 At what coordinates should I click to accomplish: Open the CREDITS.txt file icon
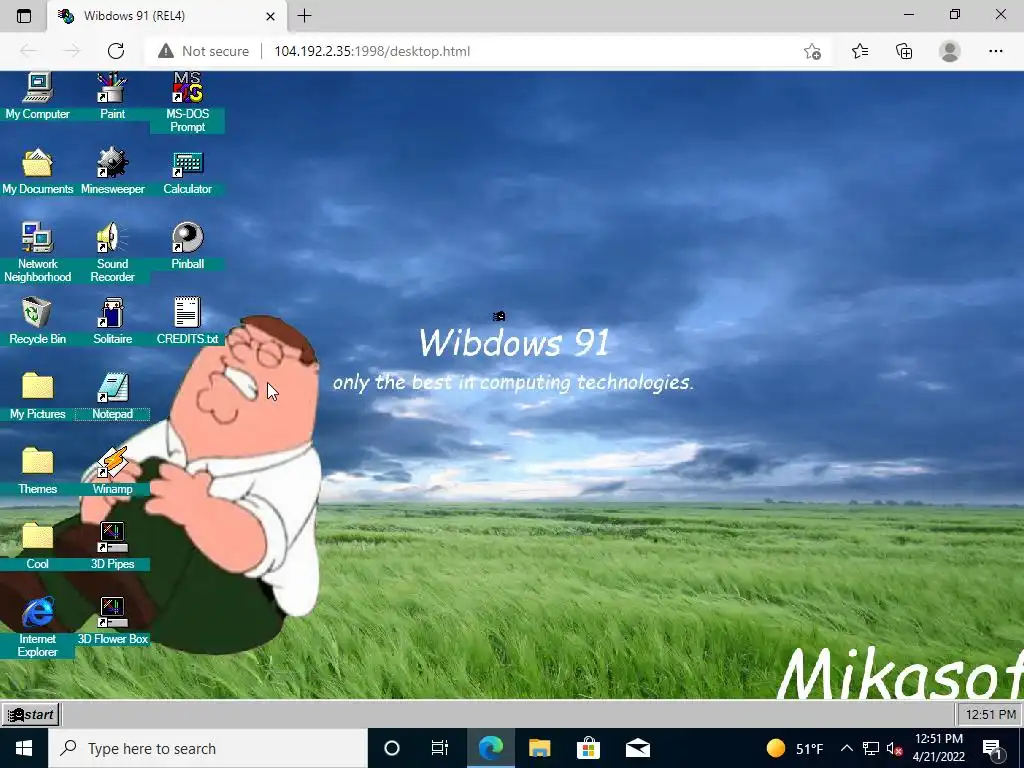187,321
